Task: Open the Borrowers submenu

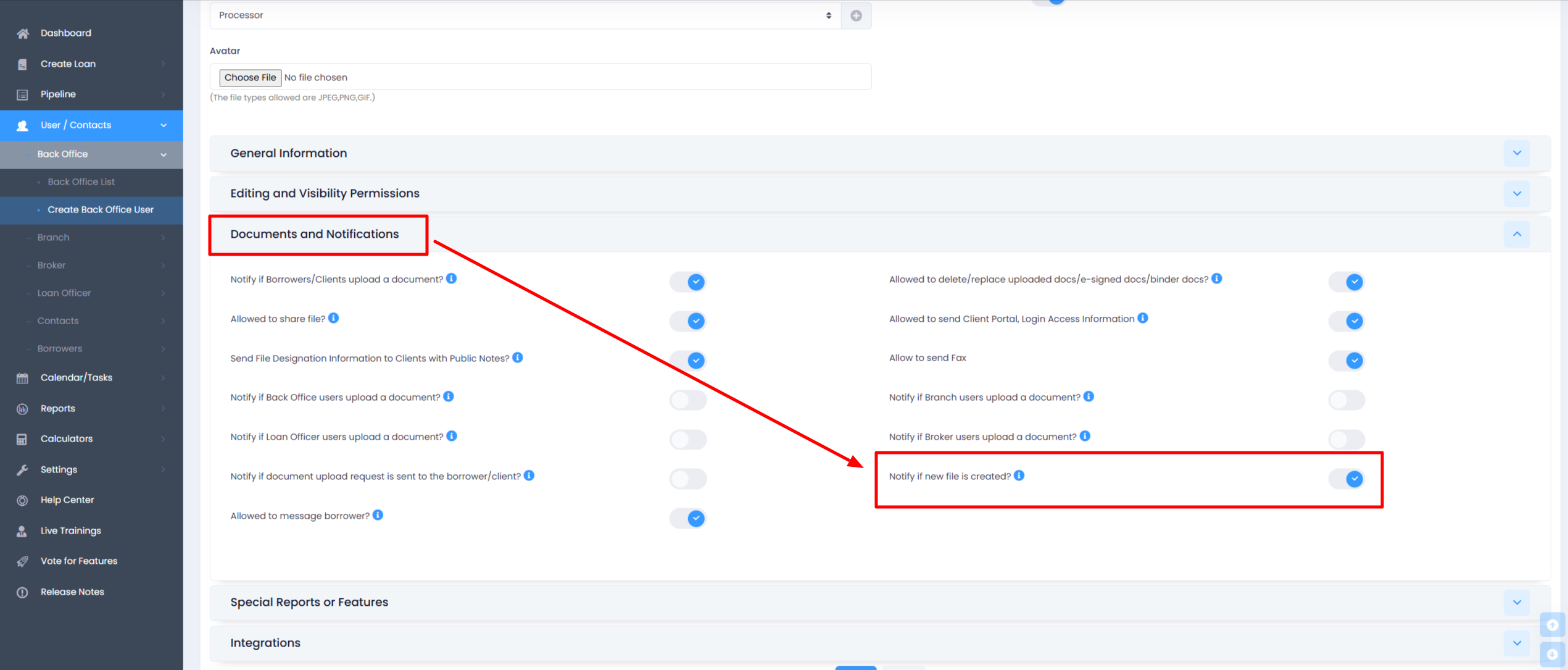Action: (x=91, y=349)
